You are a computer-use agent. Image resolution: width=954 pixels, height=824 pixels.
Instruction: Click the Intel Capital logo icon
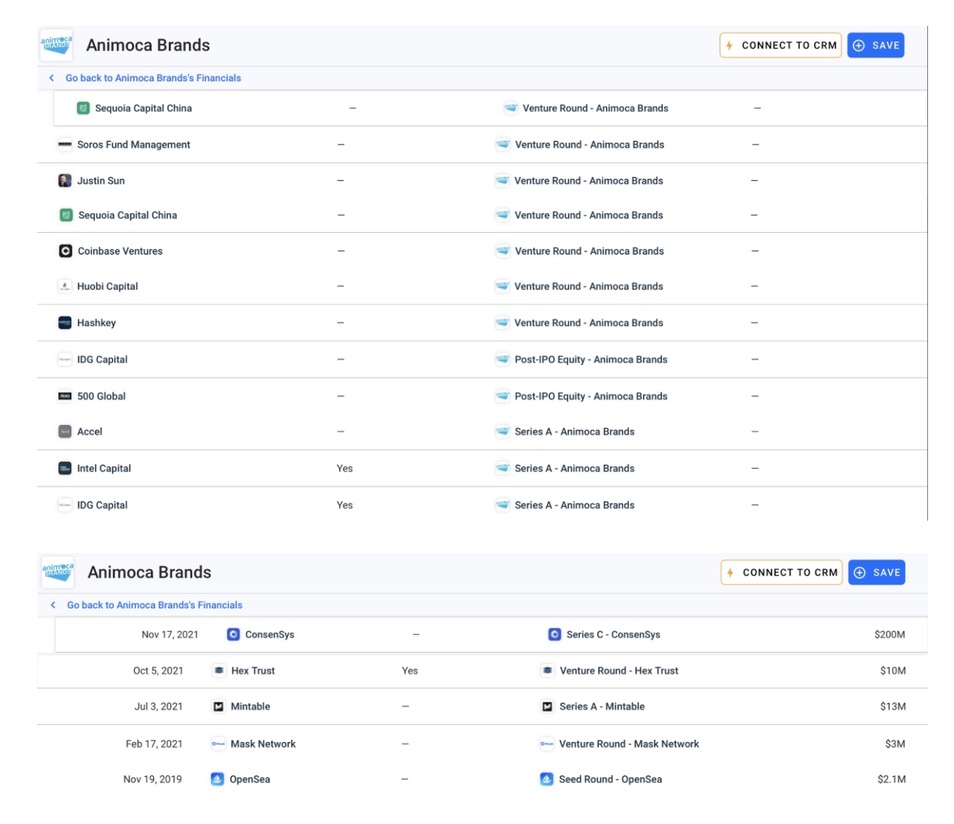pos(65,468)
